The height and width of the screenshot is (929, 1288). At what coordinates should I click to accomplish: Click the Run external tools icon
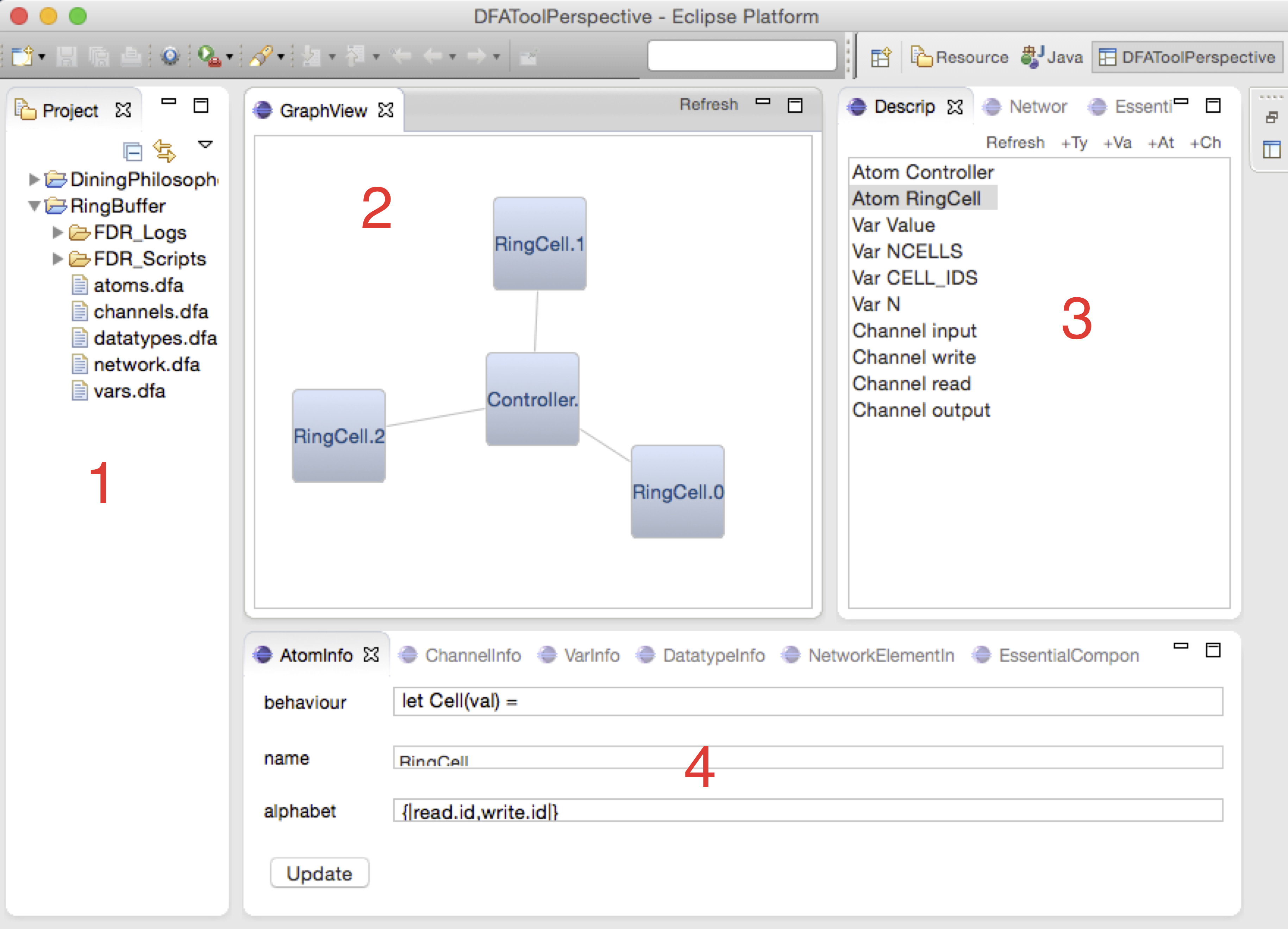(209, 56)
